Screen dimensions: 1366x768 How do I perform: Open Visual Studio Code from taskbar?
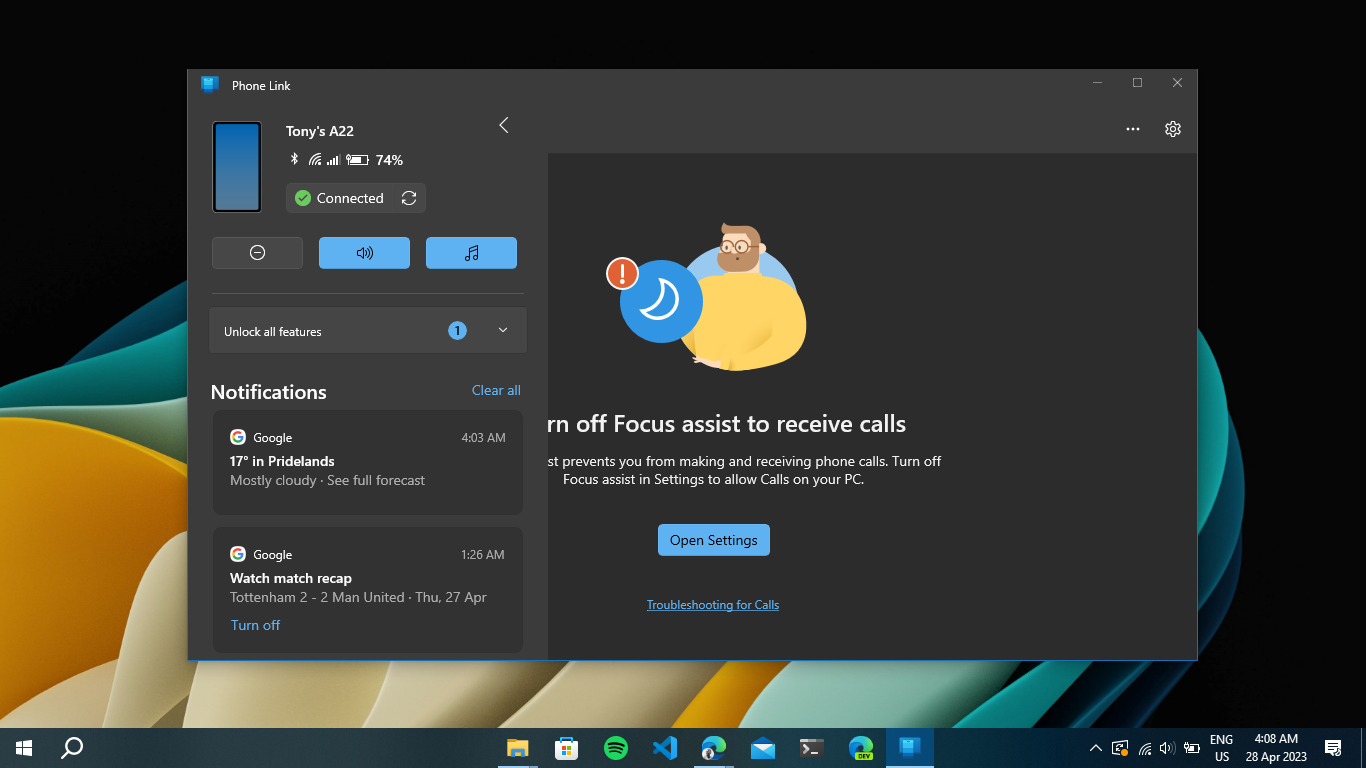click(x=664, y=748)
